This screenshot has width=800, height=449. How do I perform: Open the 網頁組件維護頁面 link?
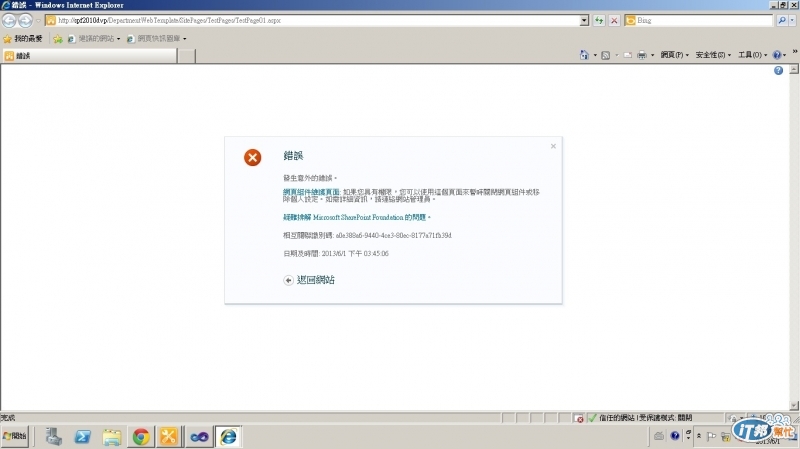311,192
